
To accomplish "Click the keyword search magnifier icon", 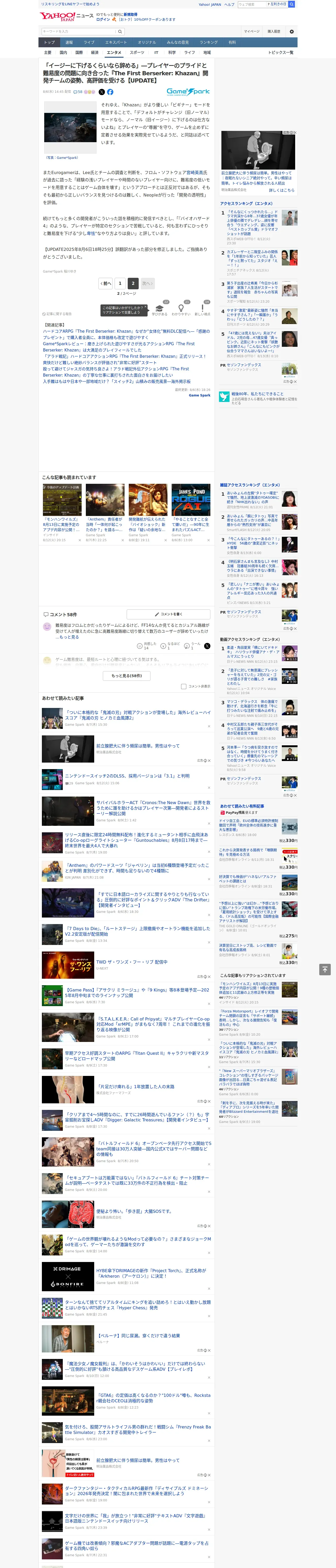I will tap(120, 32).
